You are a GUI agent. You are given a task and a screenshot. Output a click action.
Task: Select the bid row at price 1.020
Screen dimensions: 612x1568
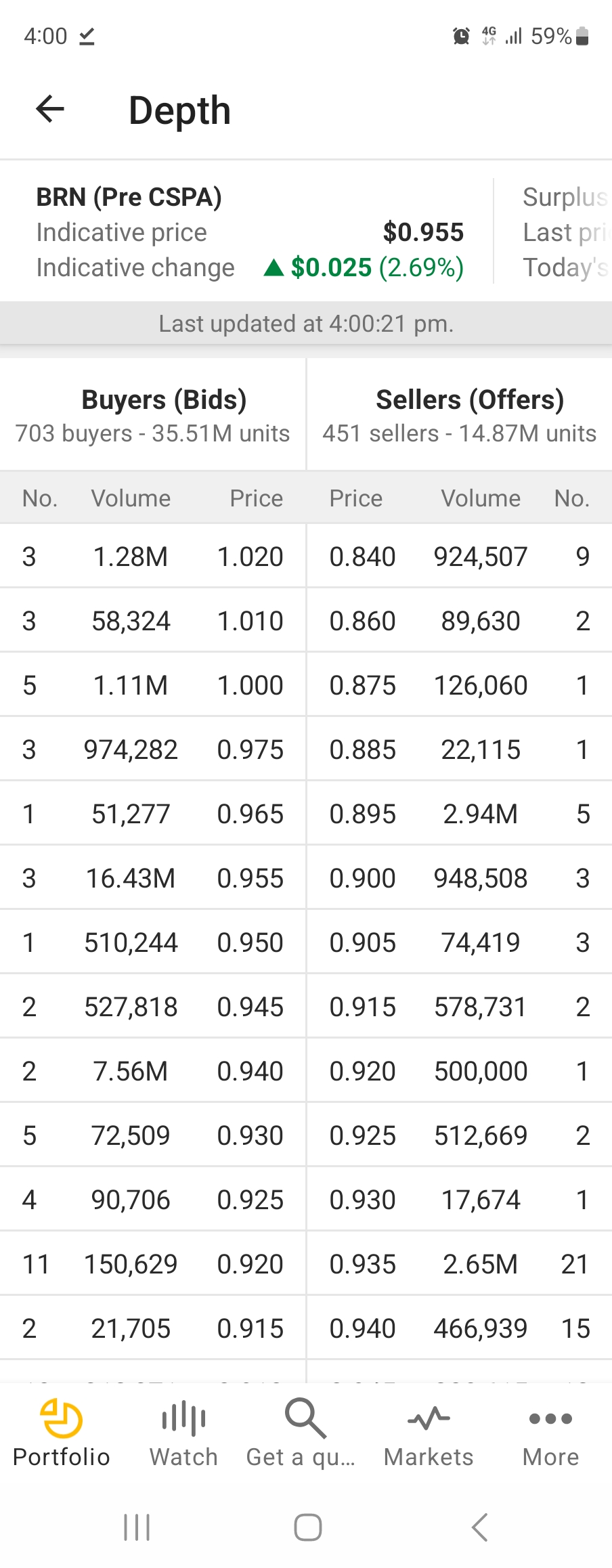click(x=153, y=557)
